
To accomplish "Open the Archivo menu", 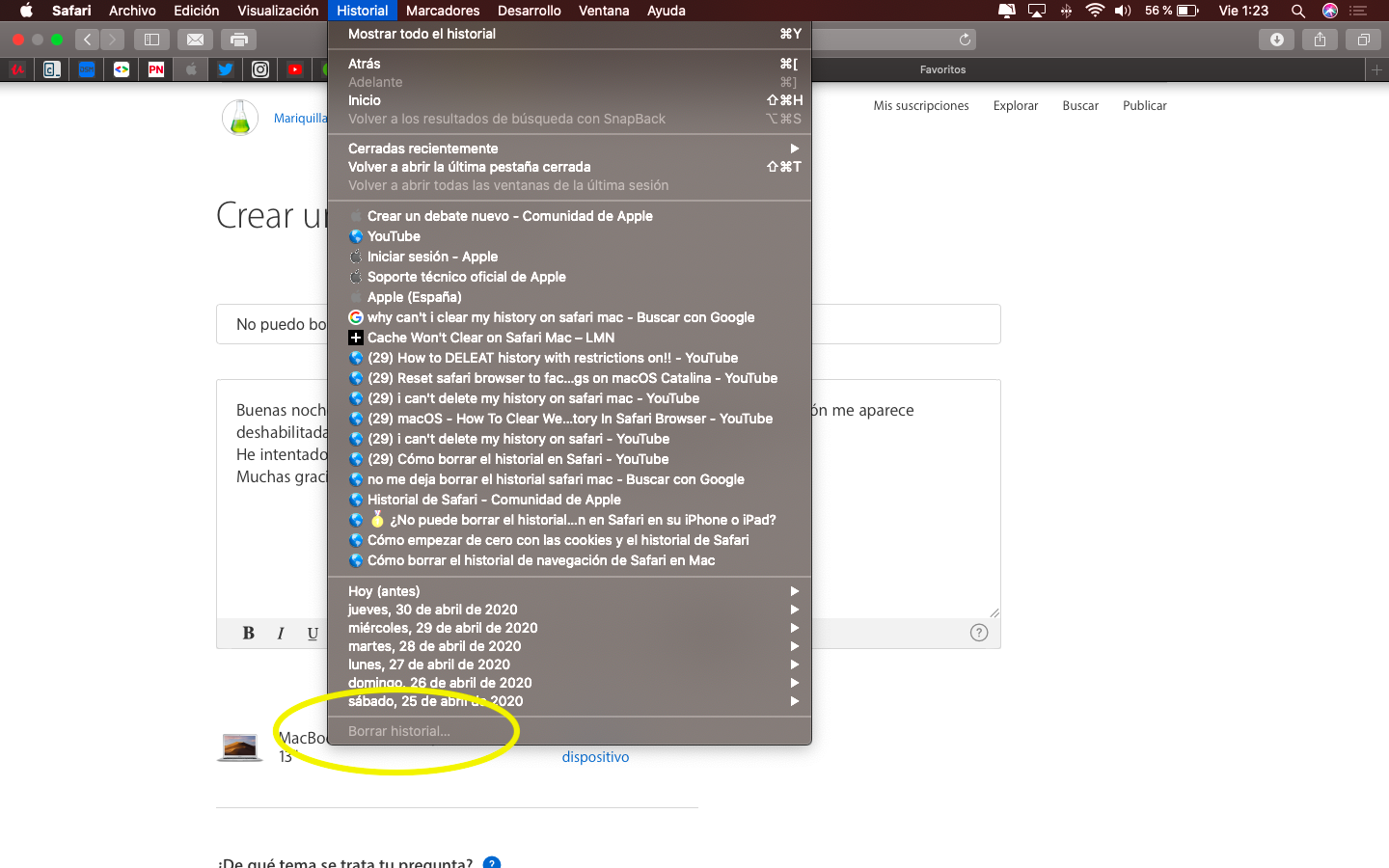I will [x=132, y=11].
